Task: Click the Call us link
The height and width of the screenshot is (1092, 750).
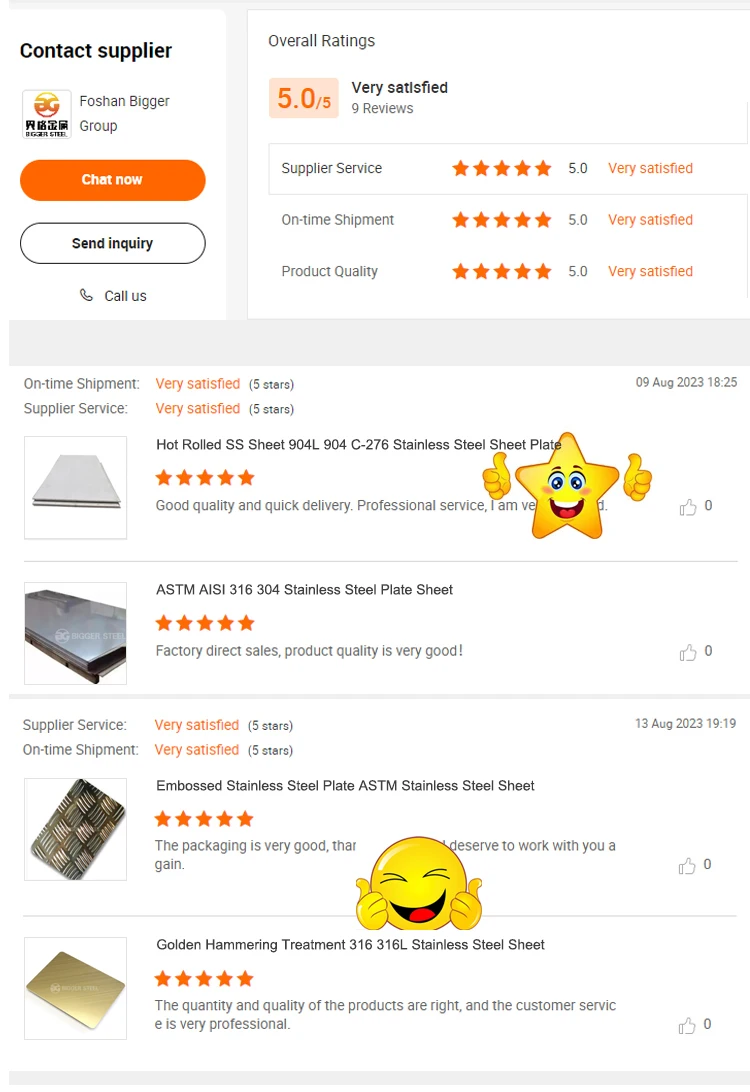Action: coord(125,296)
